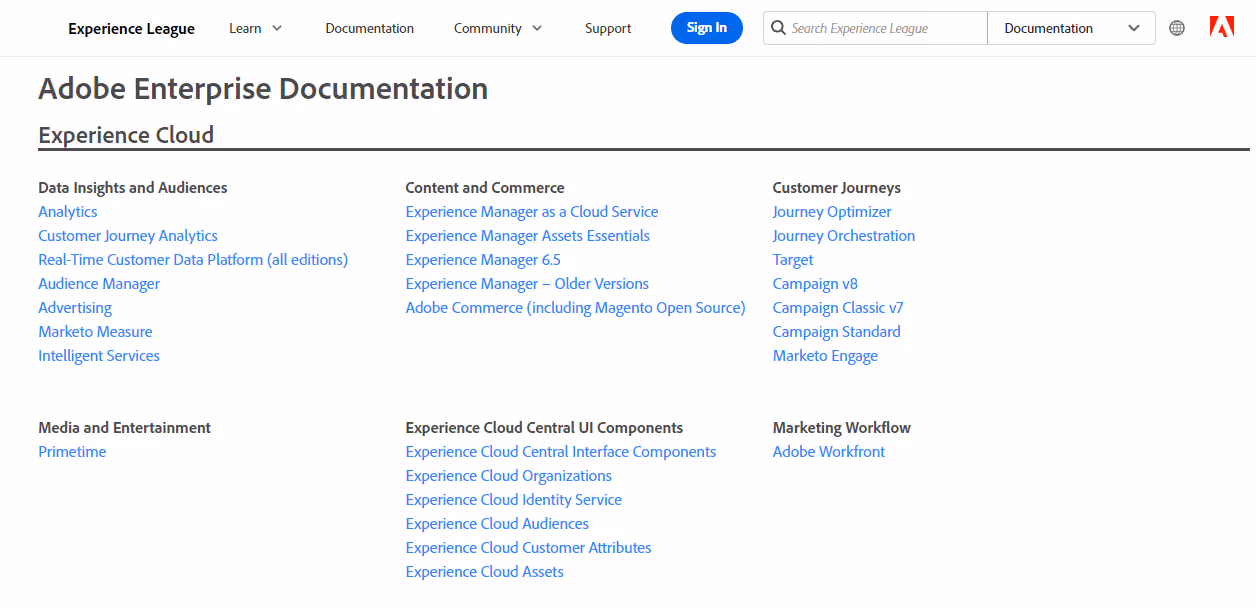Open the Campaign Standard link

(837, 332)
